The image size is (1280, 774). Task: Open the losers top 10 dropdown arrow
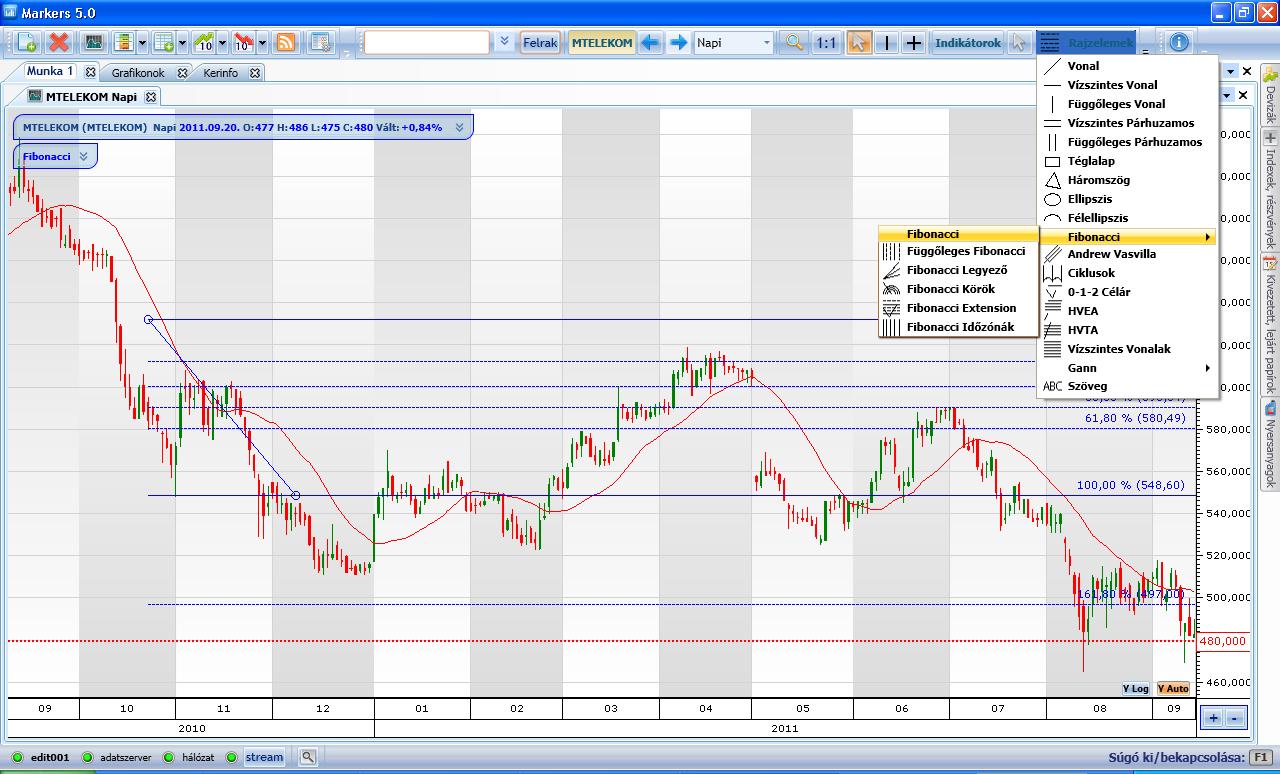(262, 43)
